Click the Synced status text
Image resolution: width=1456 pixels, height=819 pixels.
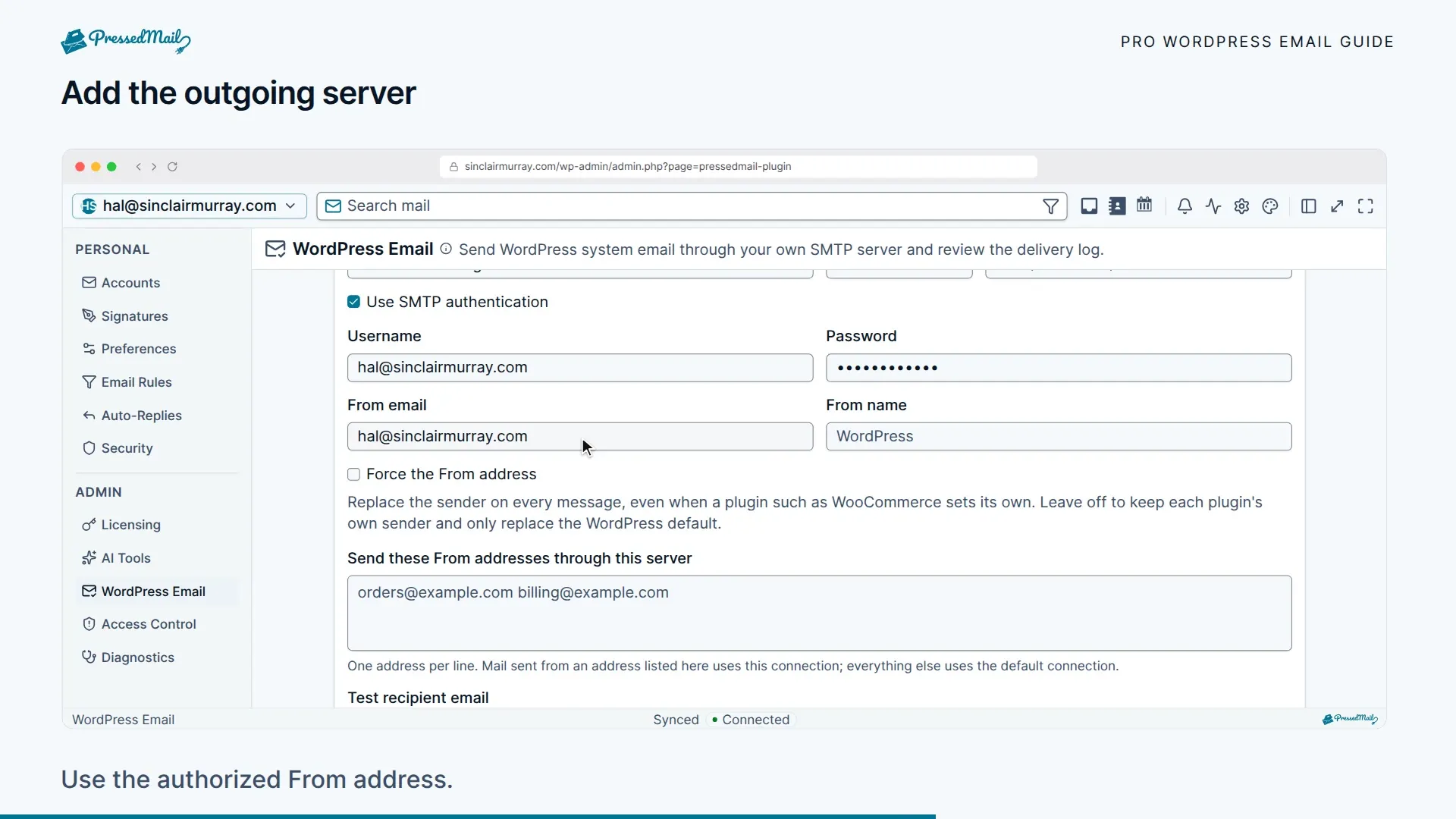676,720
